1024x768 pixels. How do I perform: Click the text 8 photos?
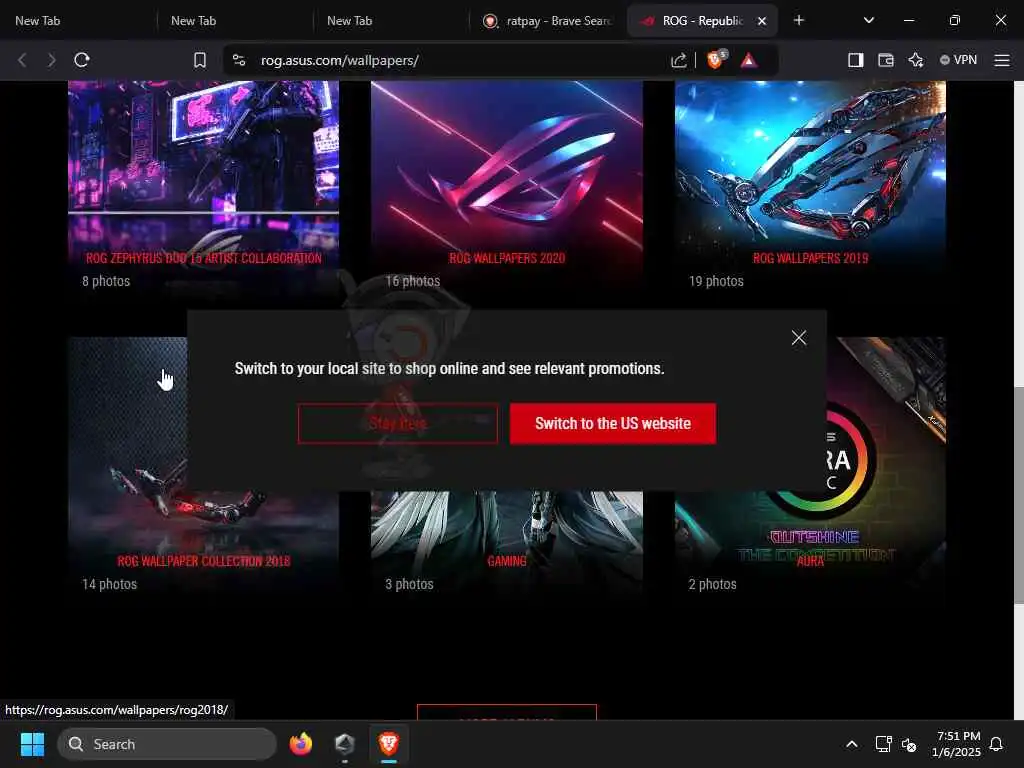pyautogui.click(x=106, y=281)
